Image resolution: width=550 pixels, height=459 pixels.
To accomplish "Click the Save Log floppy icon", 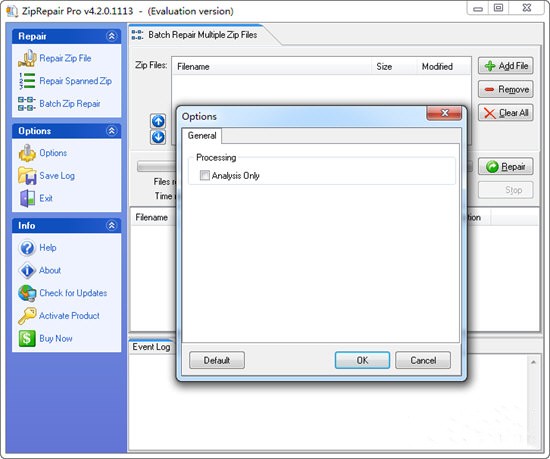I will click(x=27, y=176).
